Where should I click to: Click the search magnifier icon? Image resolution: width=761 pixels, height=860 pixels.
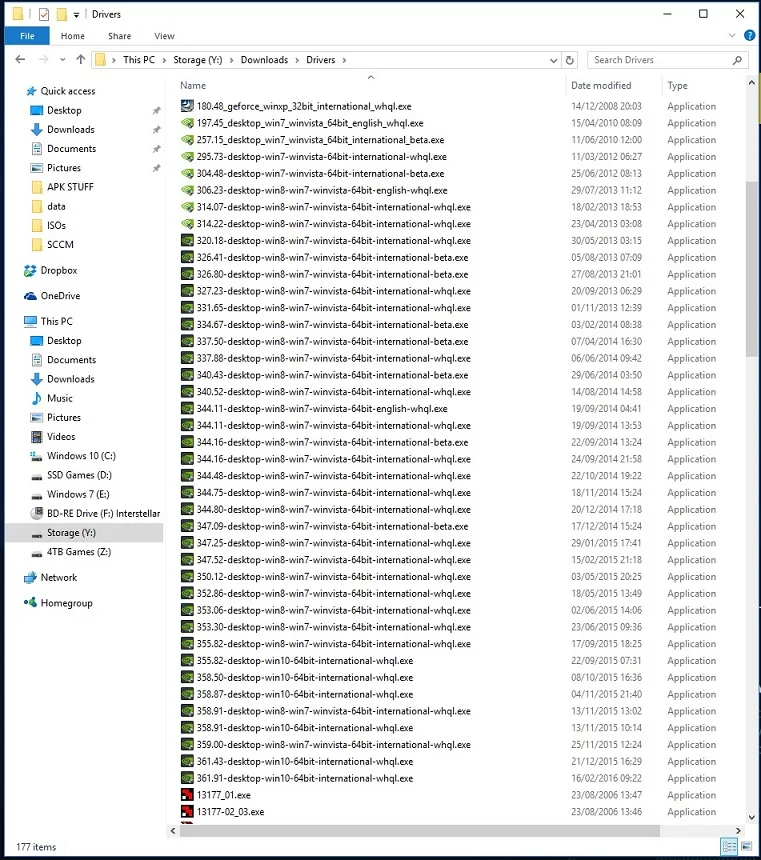[737, 60]
